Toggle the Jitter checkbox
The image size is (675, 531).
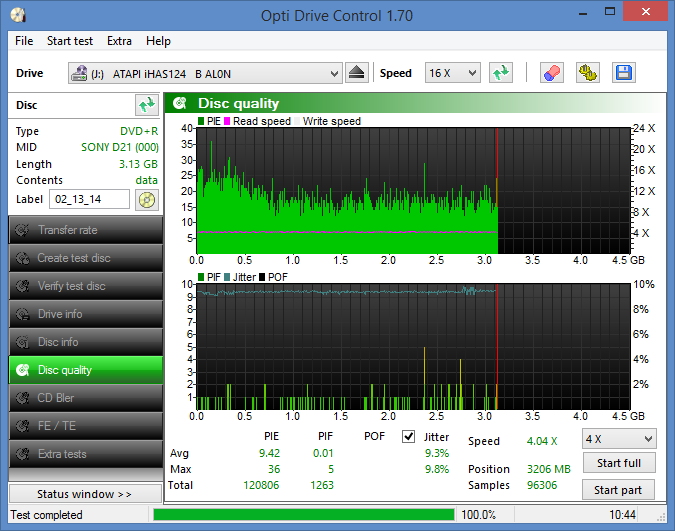pyautogui.click(x=408, y=437)
